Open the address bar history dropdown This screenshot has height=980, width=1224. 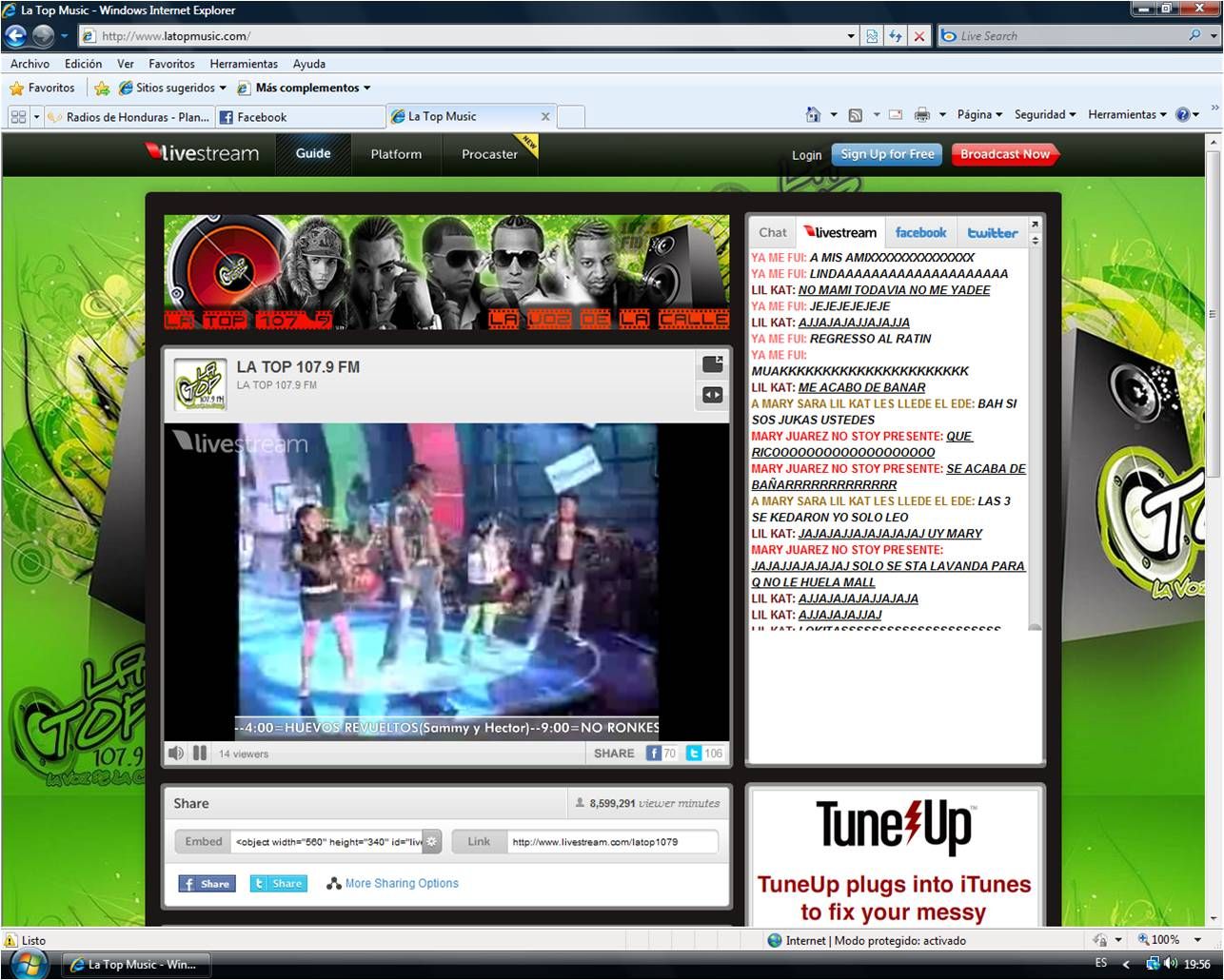click(x=851, y=36)
